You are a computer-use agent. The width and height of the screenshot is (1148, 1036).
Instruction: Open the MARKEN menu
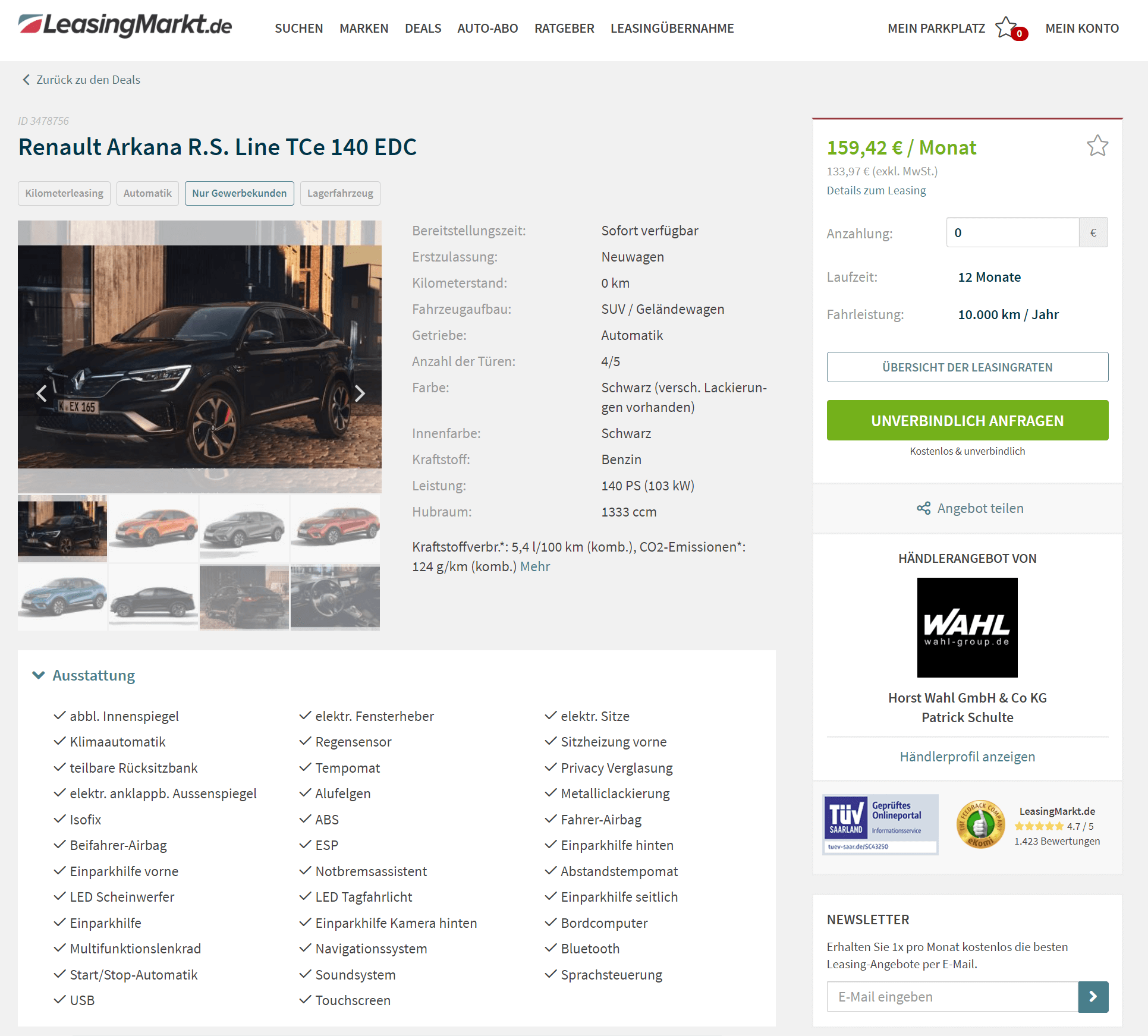click(364, 29)
